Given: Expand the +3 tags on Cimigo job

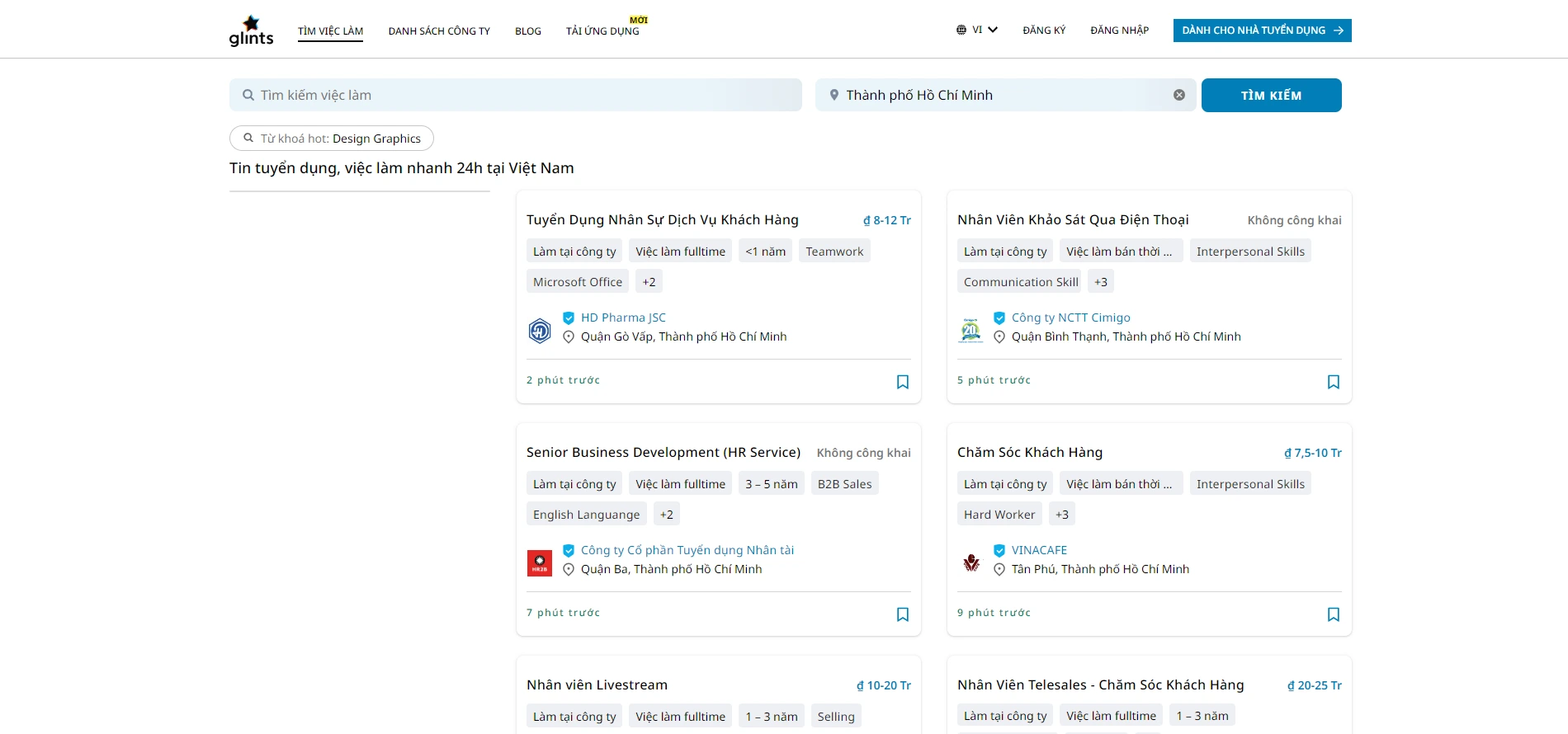Looking at the screenshot, I should (1101, 281).
